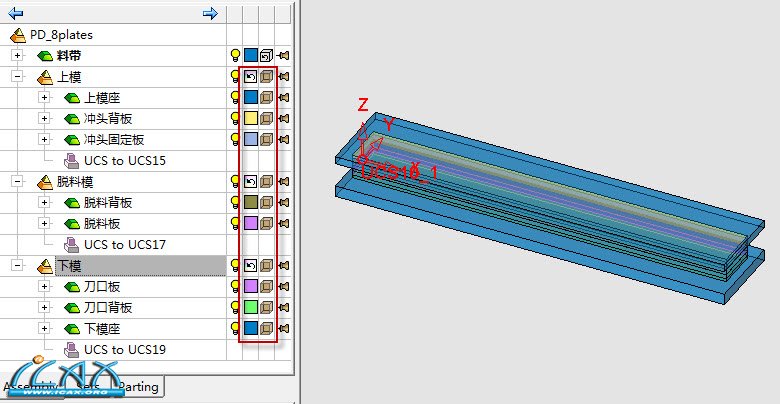Expand the 上模座 node
Screen dimensions: 780x404
coord(45,98)
